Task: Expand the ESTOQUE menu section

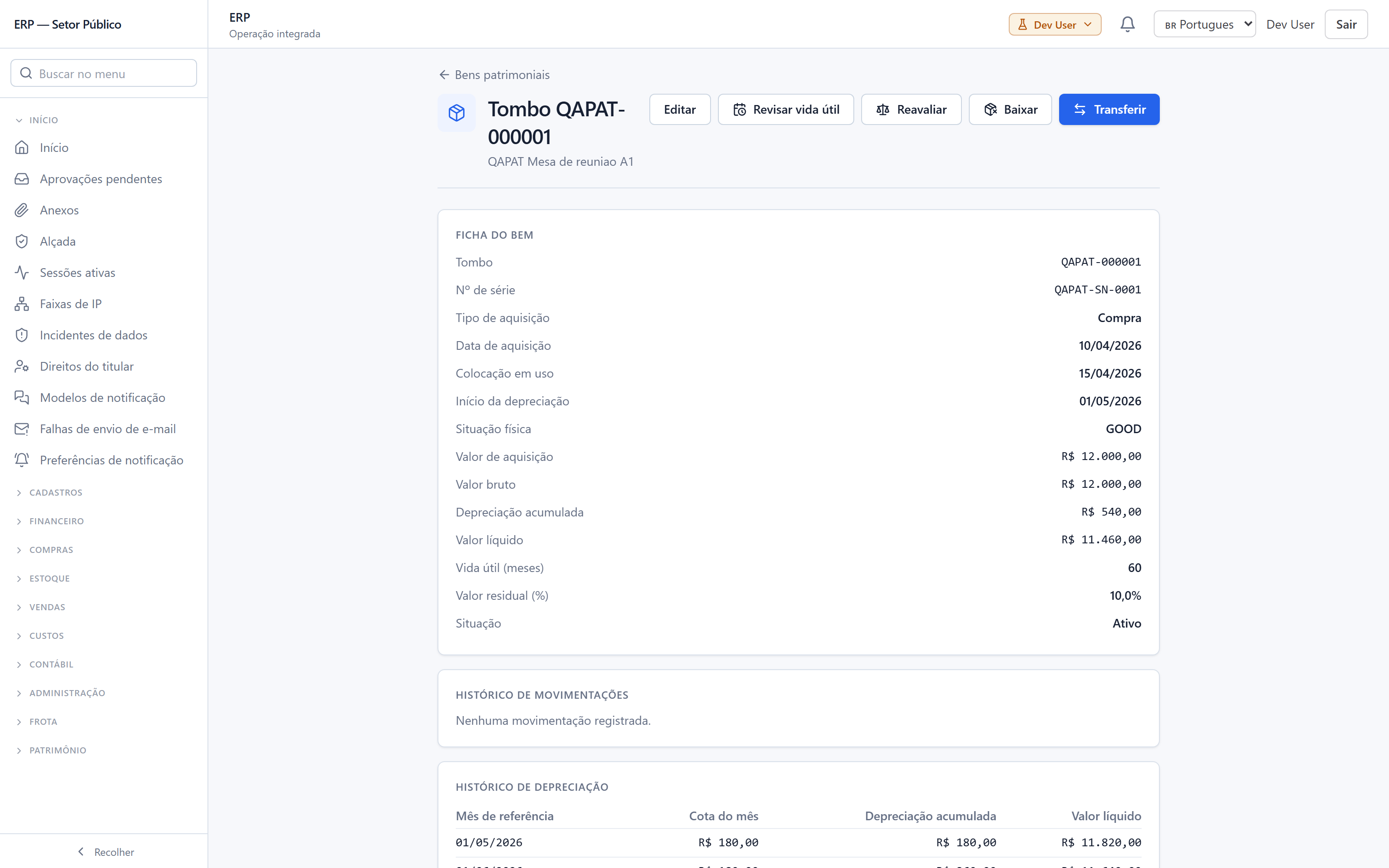Action: pos(43,579)
